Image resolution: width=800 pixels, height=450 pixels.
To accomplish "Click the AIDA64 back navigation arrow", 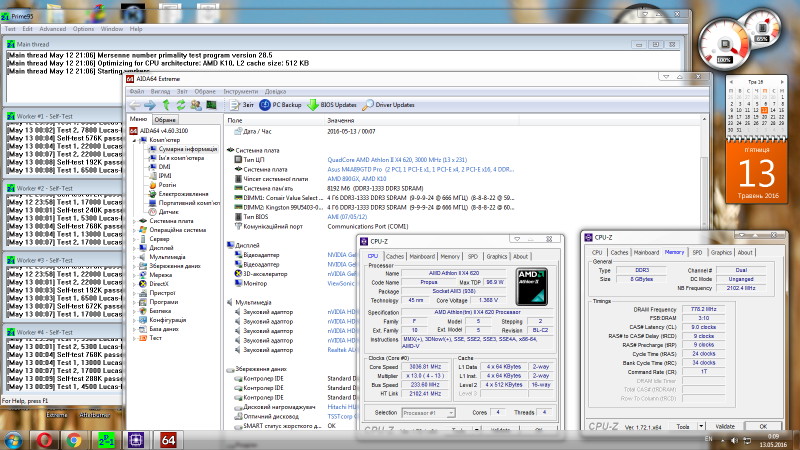I will point(134,104).
